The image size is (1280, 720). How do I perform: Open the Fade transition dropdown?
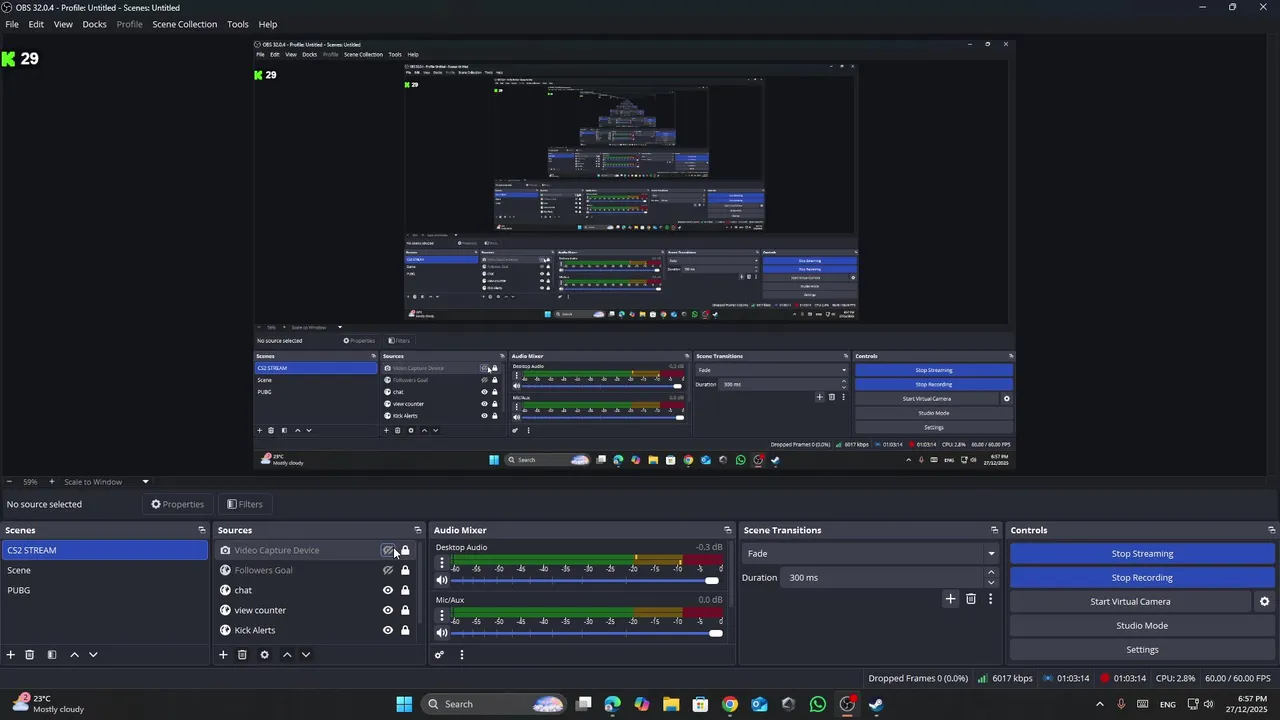coord(871,554)
